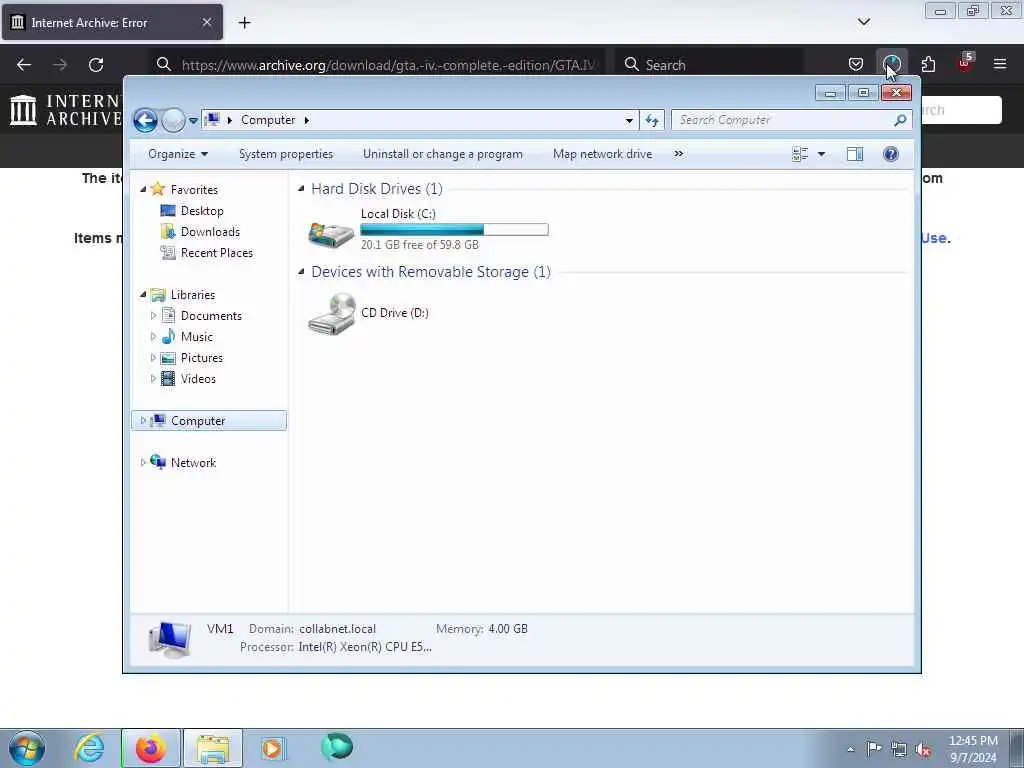1024x768 pixels.
Task: Select the CD Drive (D:) icon
Action: 332,314
